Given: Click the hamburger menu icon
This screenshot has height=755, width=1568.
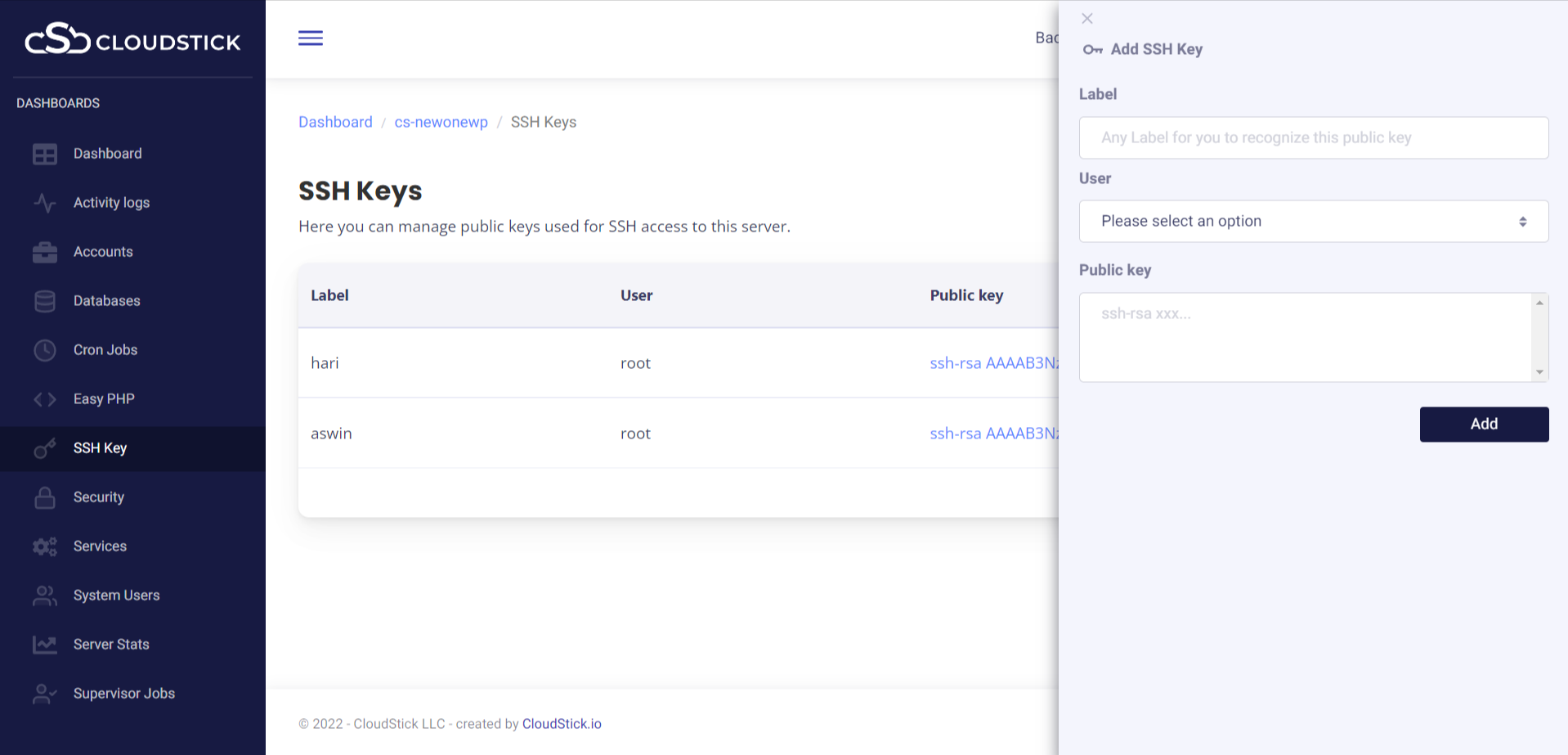Looking at the screenshot, I should (310, 38).
